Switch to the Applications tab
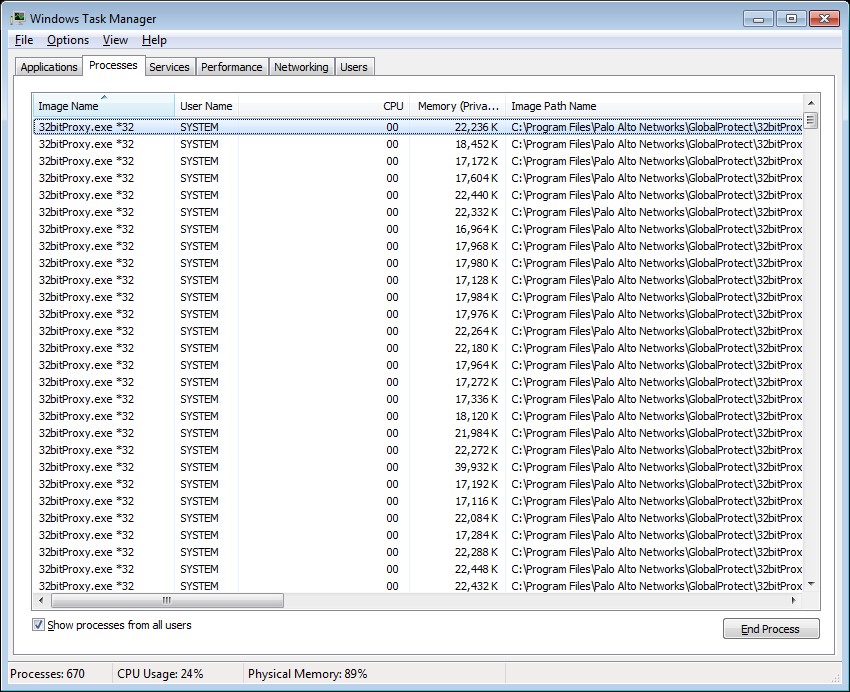The image size is (850, 692). pyautogui.click(x=48, y=66)
